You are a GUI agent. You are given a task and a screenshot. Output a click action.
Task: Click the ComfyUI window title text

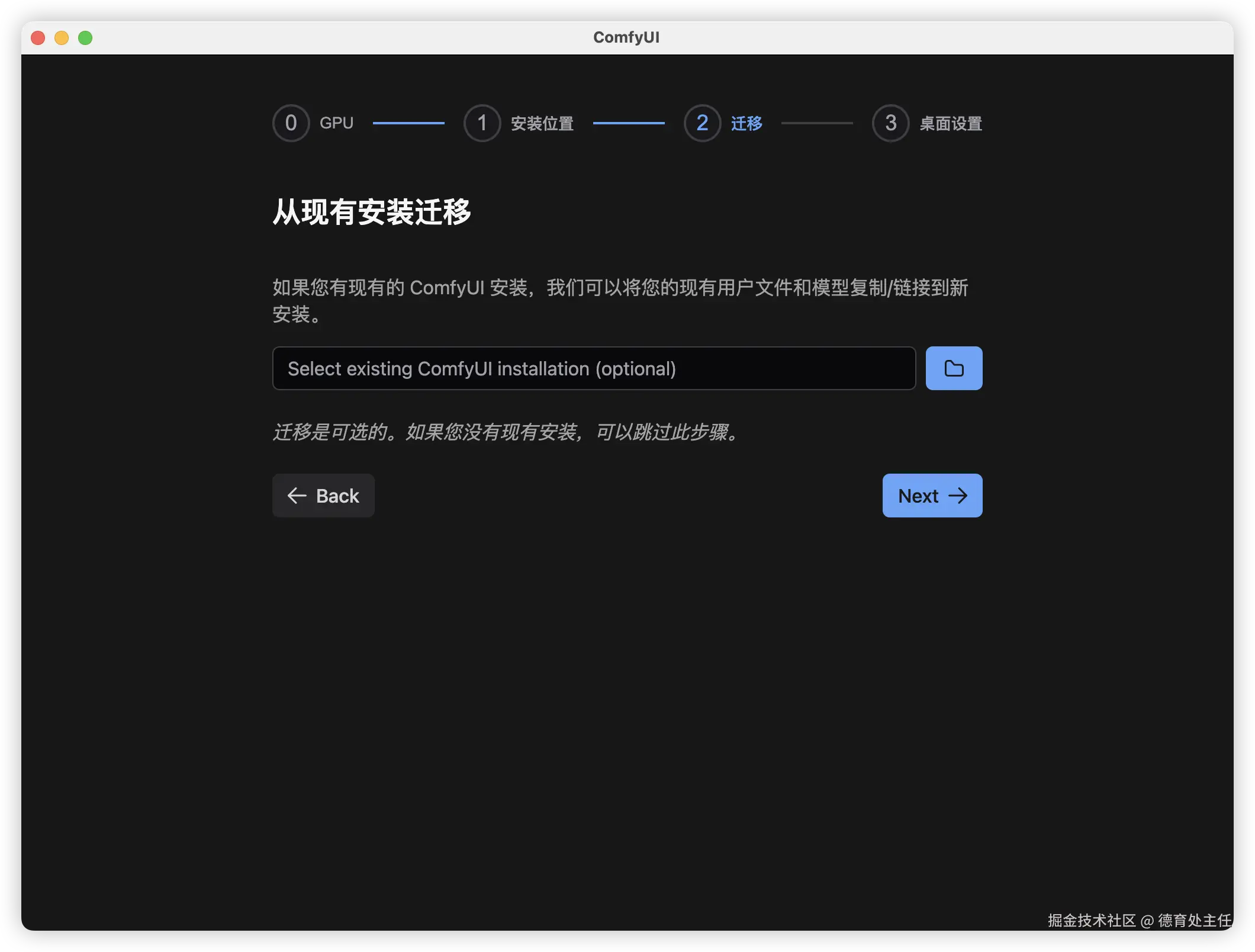[626, 37]
